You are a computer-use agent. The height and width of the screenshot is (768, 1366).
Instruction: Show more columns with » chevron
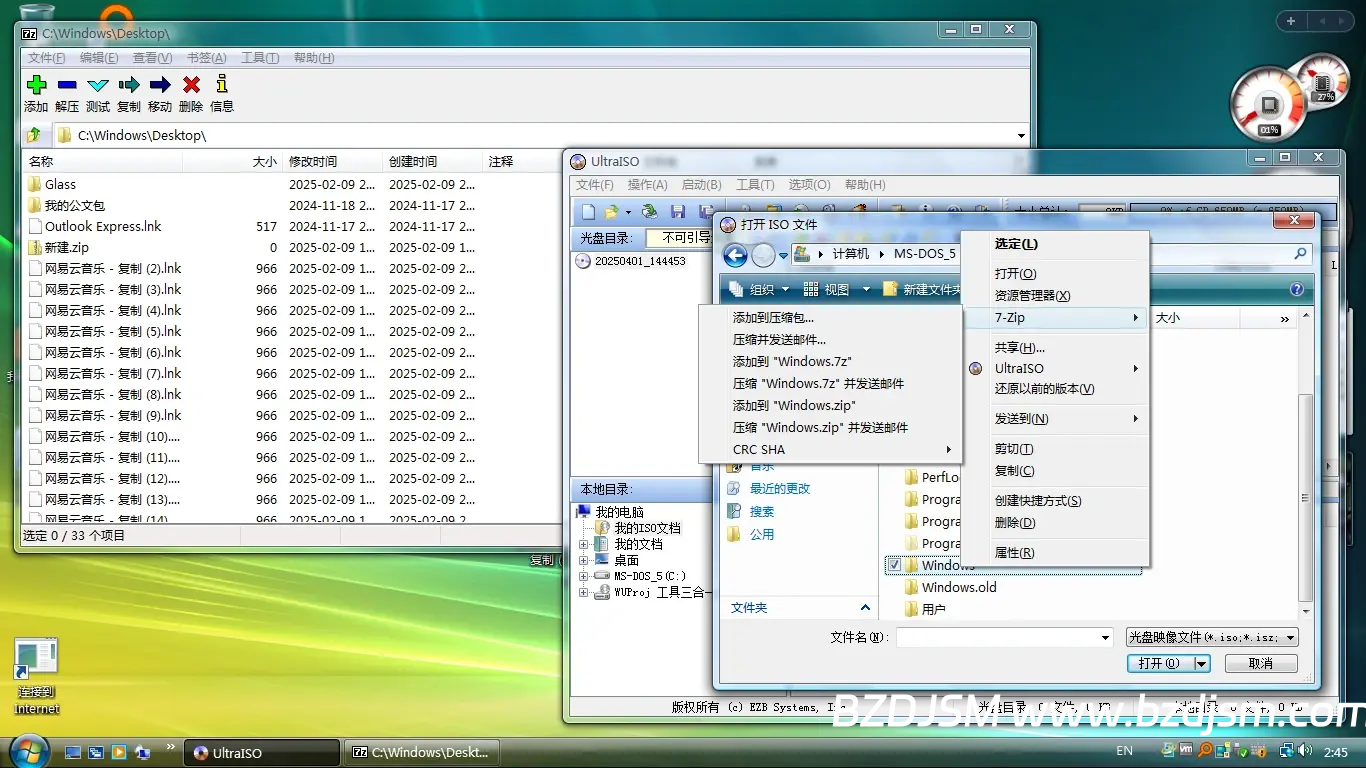[x=1285, y=319]
